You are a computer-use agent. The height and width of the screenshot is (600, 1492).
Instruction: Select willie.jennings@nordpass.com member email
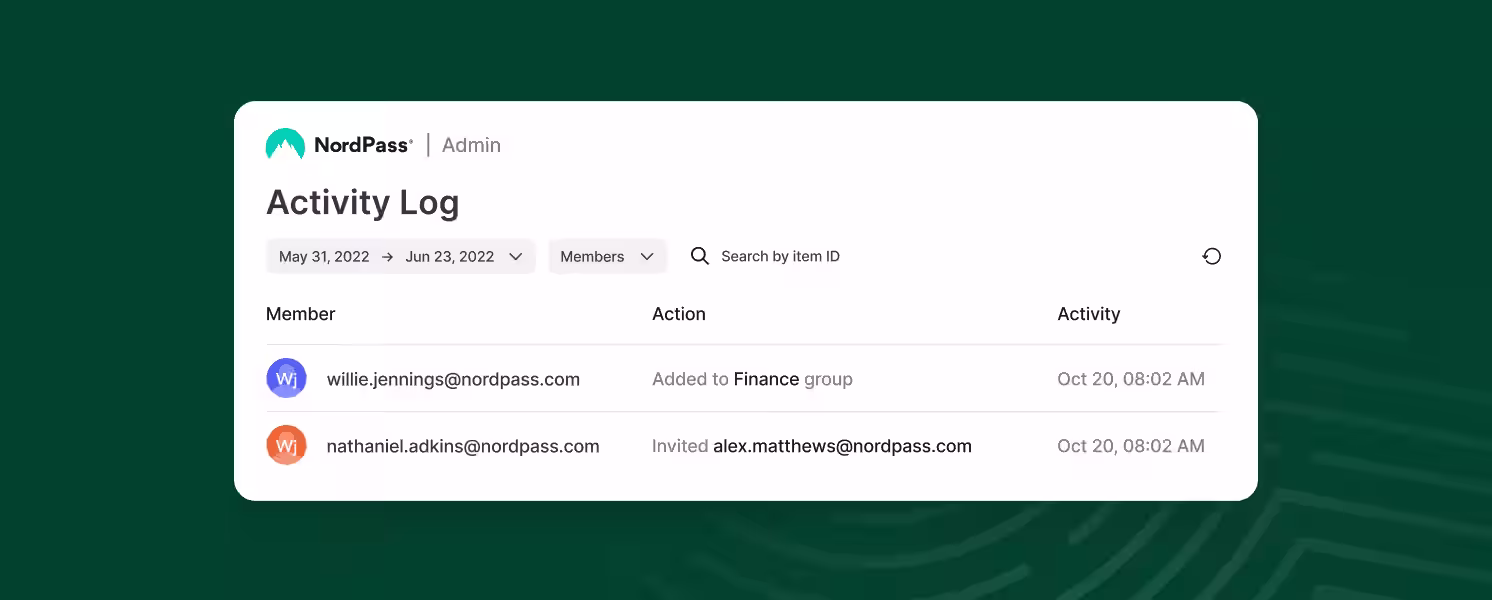click(x=453, y=379)
